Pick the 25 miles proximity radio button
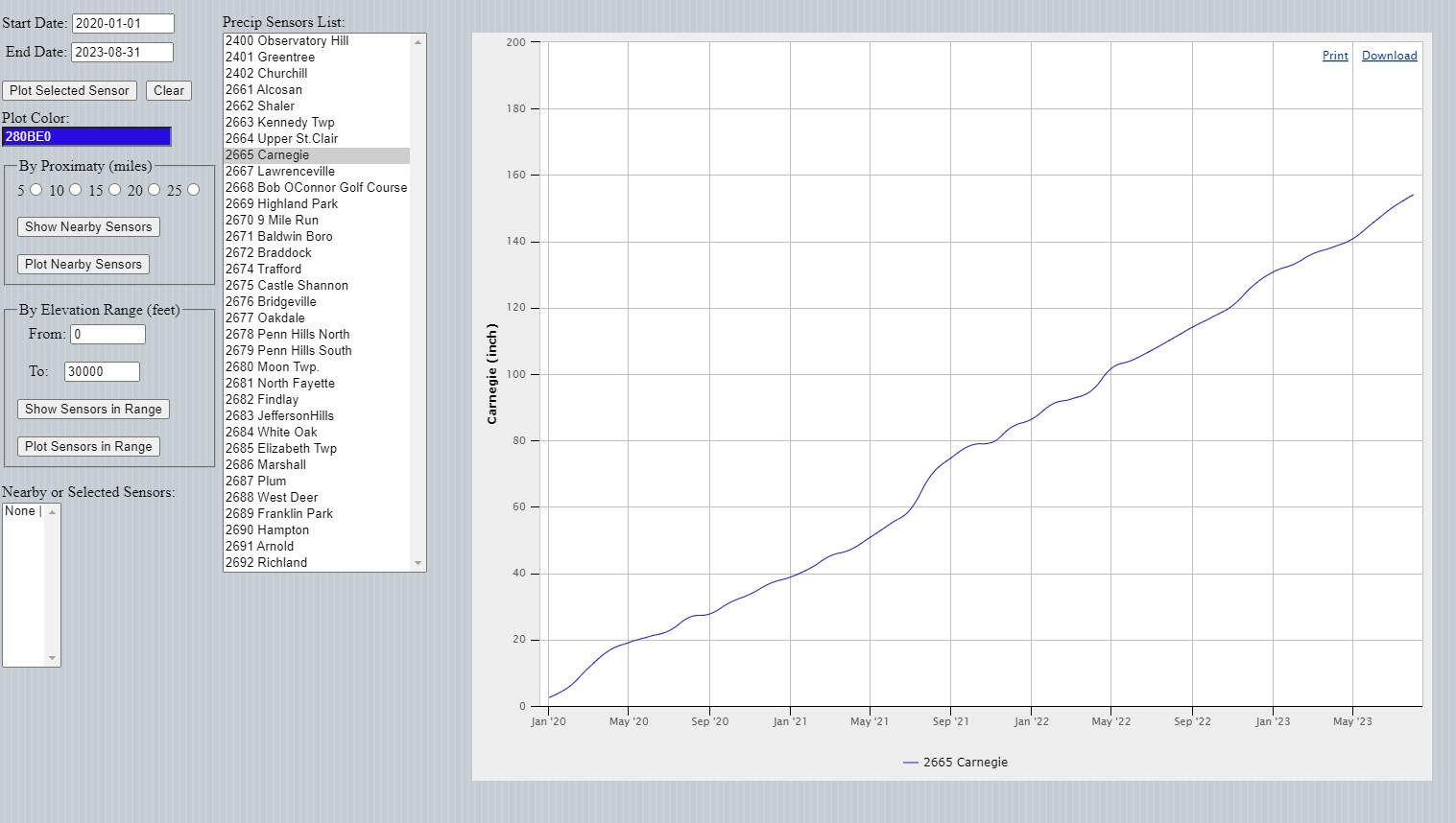 193,190
